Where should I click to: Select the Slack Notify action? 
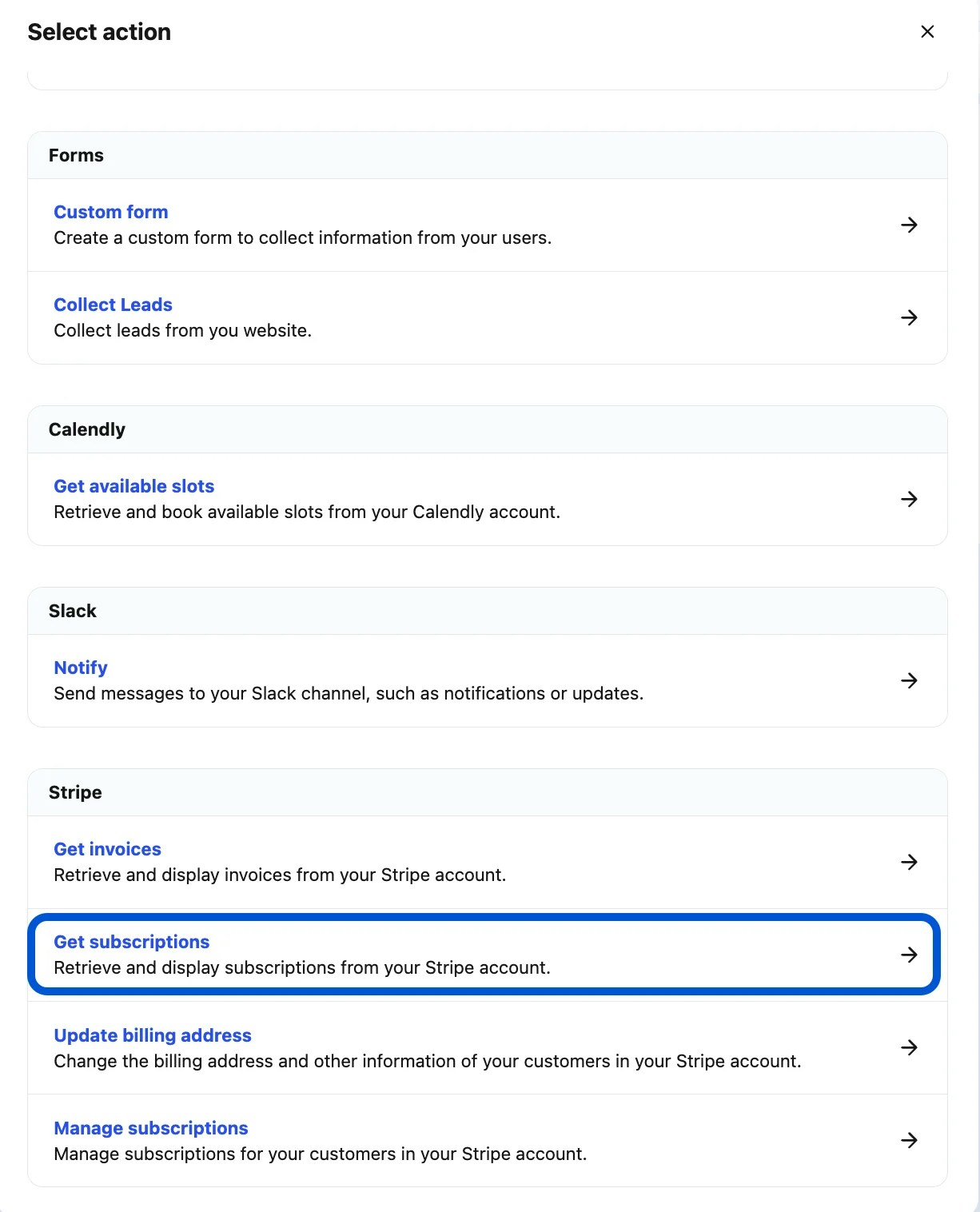pyautogui.click(x=81, y=668)
